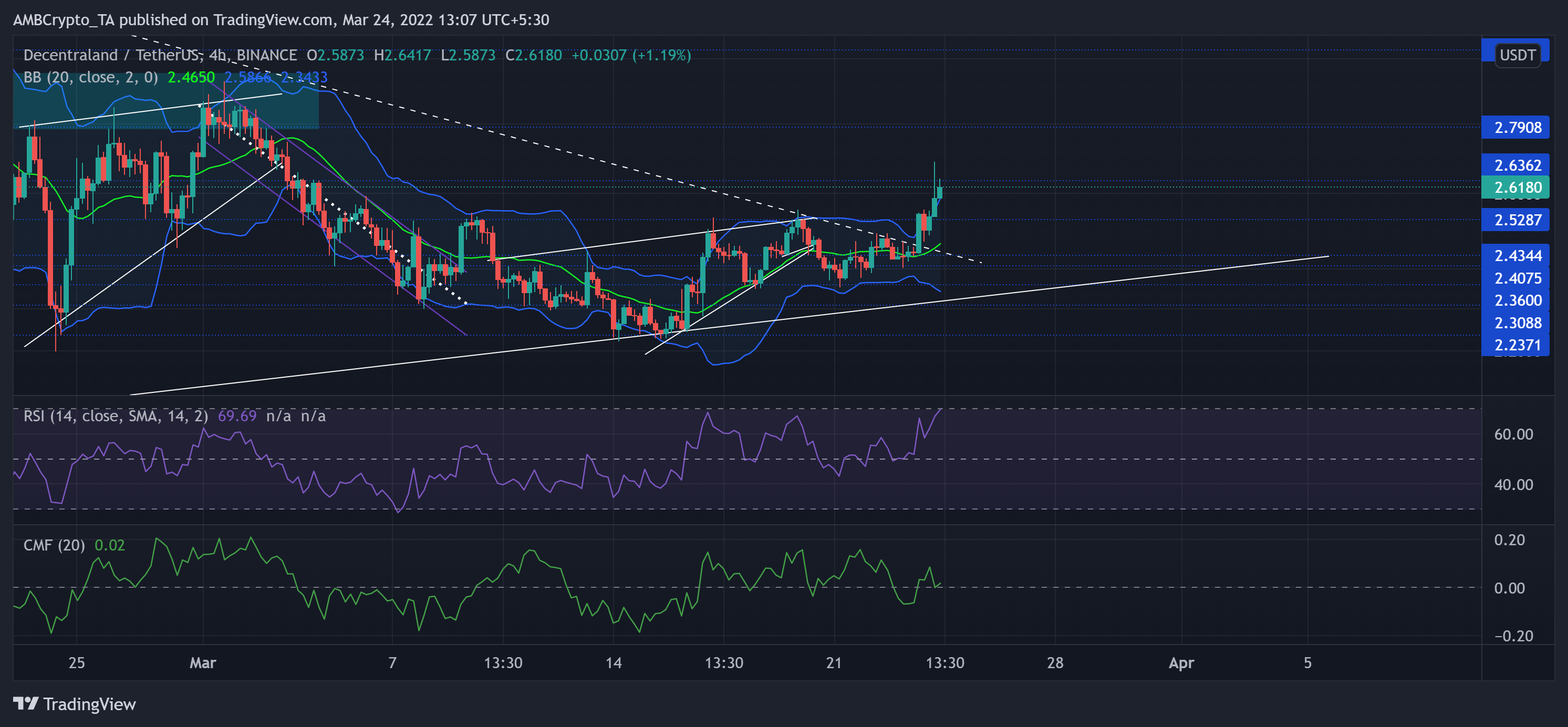Click the 0.00 level on CMF scale
The width and height of the screenshot is (1568, 727).
[x=1509, y=588]
